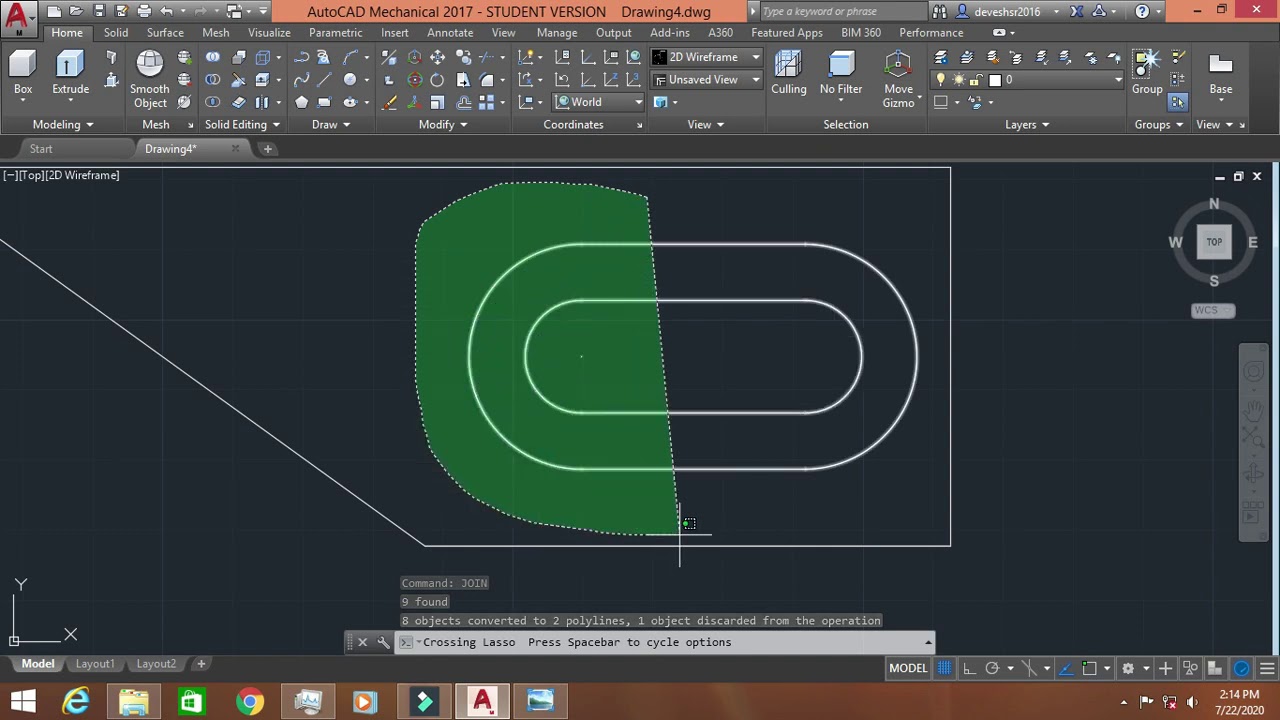The height and width of the screenshot is (720, 1280).
Task: Toggle Isolate Objects in status bar
Action: (1215, 668)
